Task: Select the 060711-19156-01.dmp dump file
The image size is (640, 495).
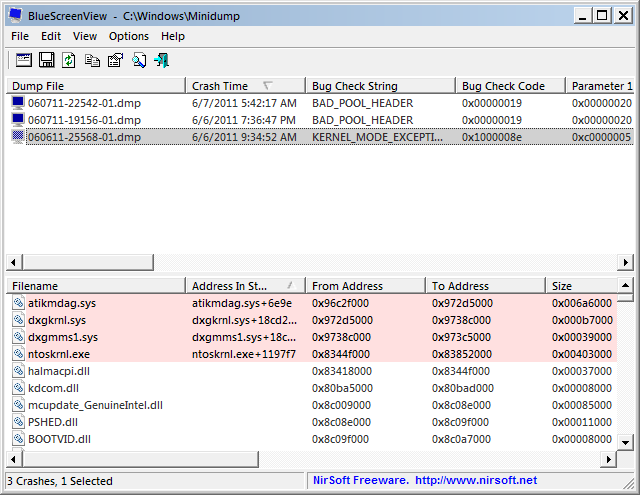Action: click(x=84, y=120)
